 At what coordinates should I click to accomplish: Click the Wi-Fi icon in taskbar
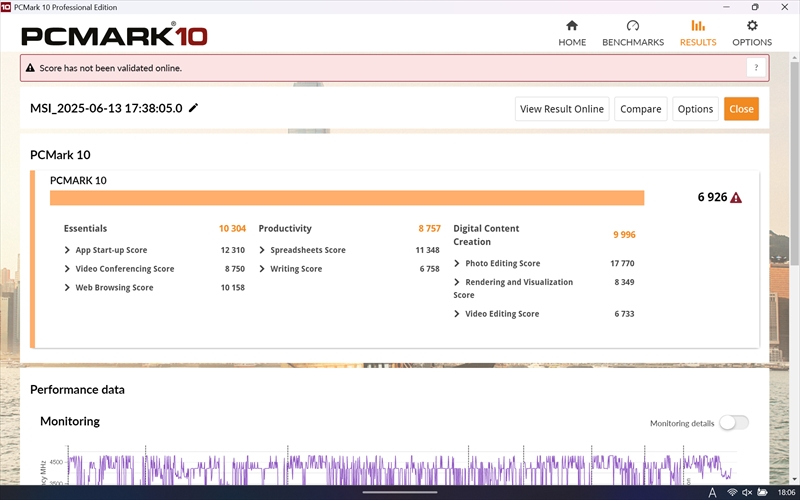tap(732, 492)
